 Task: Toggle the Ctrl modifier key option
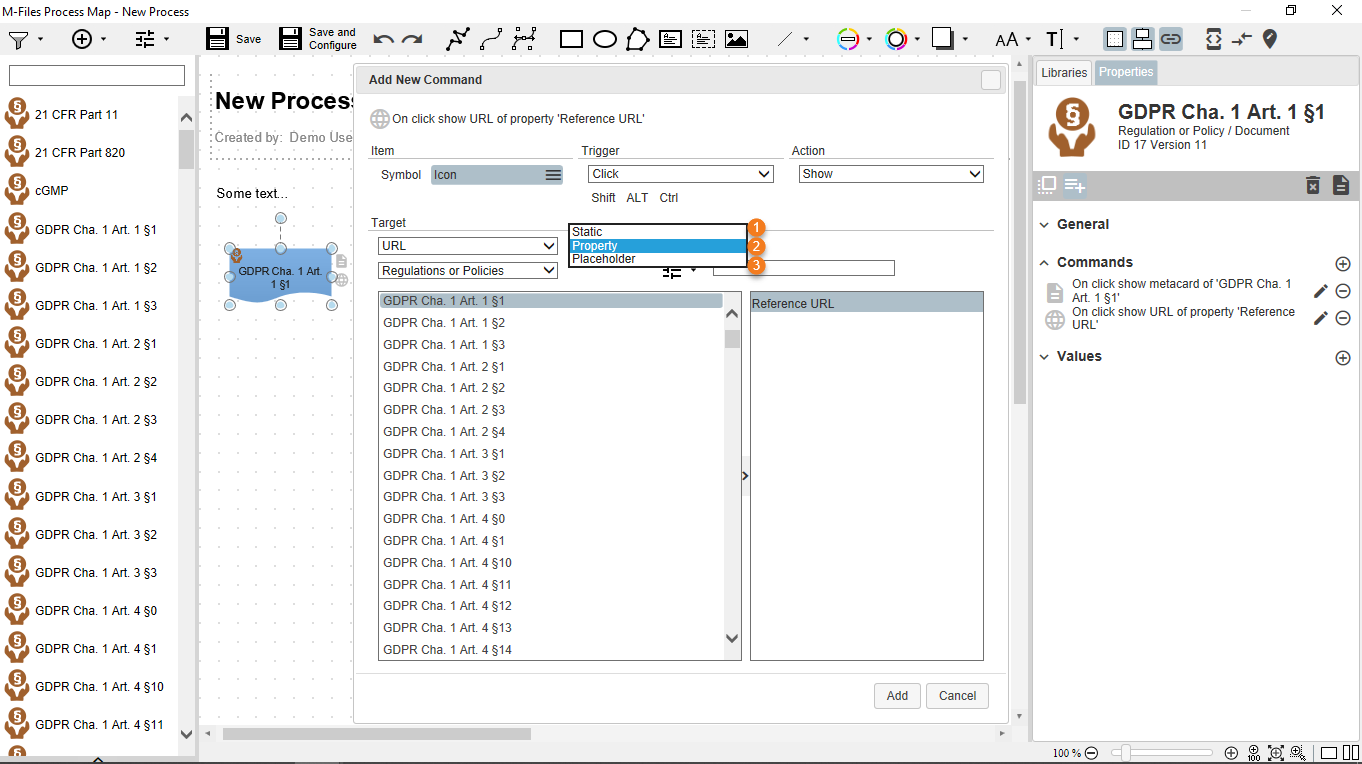coord(669,198)
